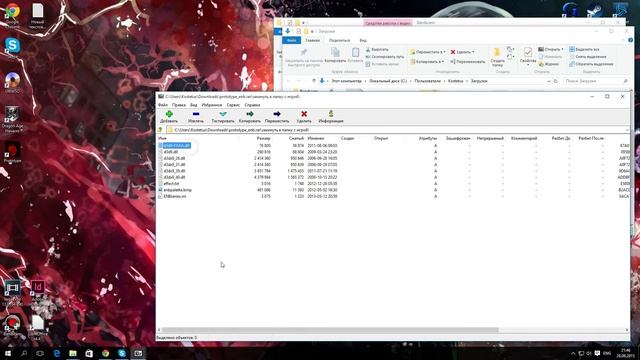640x360 pixels.
Task: Click the taskbar search magnifier icon
Action: tap(24, 353)
